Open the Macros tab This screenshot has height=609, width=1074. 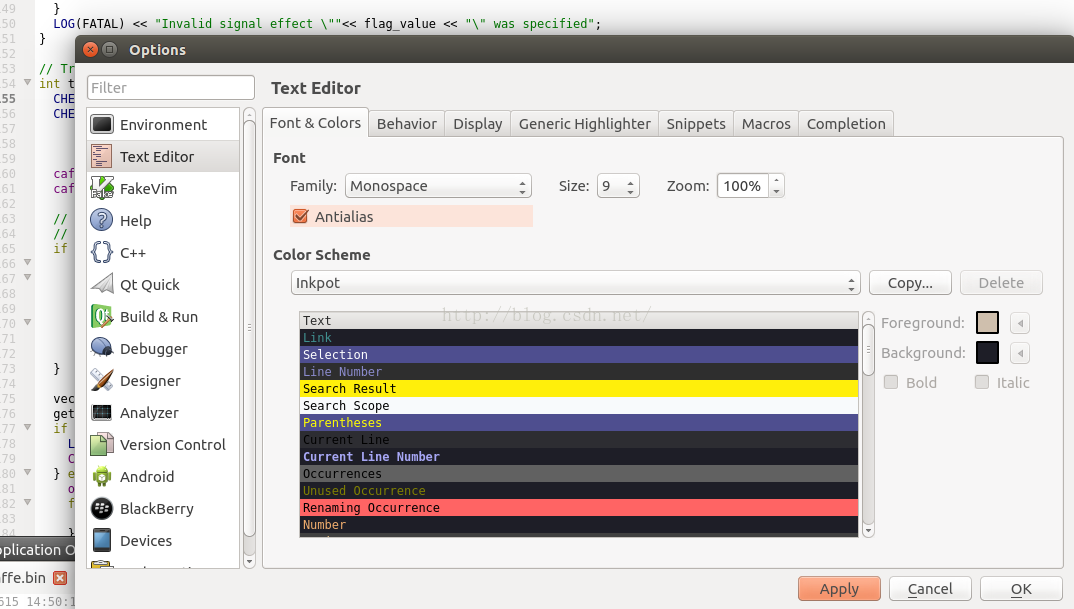coord(766,124)
